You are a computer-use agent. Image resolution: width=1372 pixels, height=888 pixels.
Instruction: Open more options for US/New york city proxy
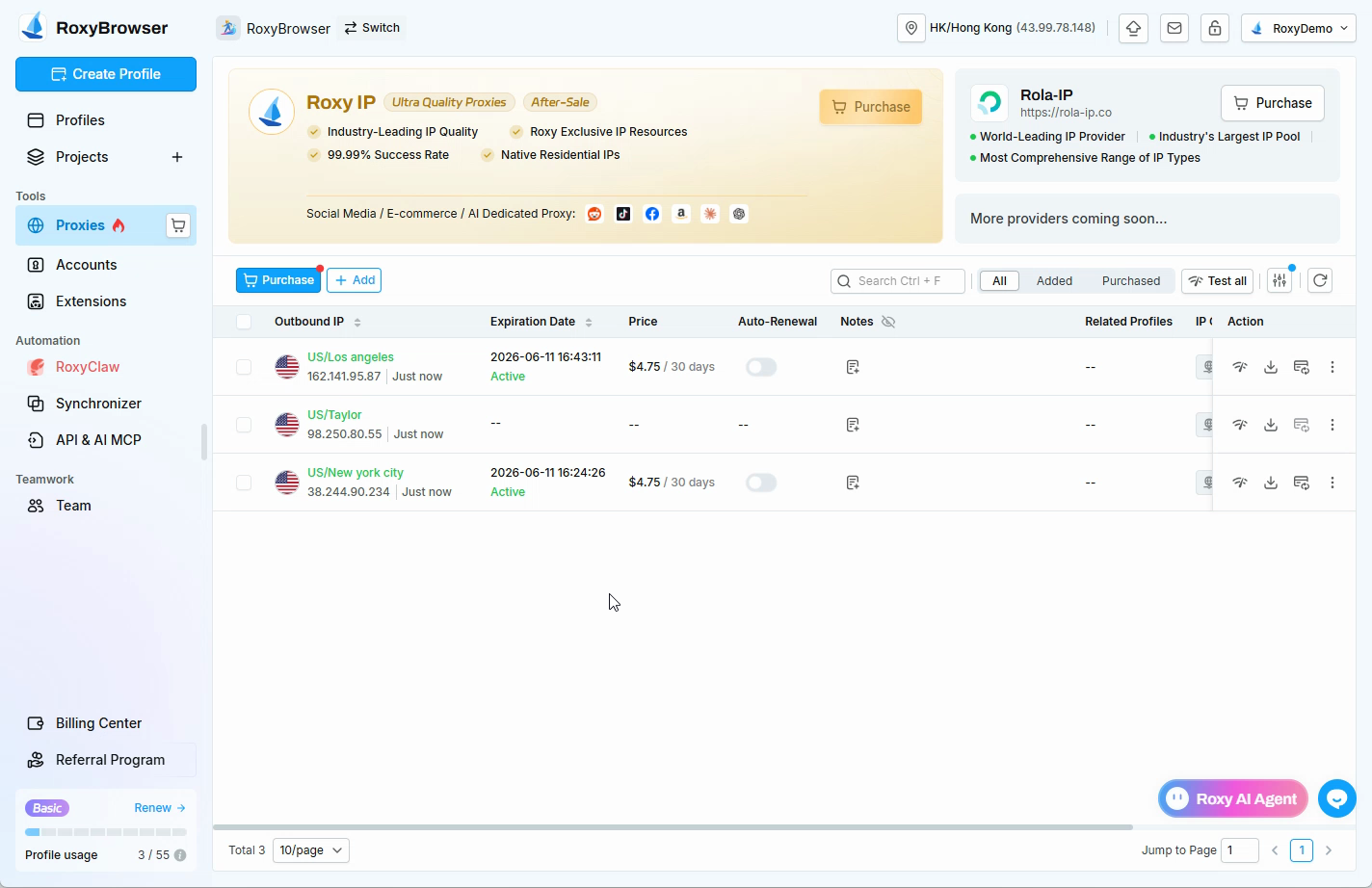pyautogui.click(x=1332, y=483)
